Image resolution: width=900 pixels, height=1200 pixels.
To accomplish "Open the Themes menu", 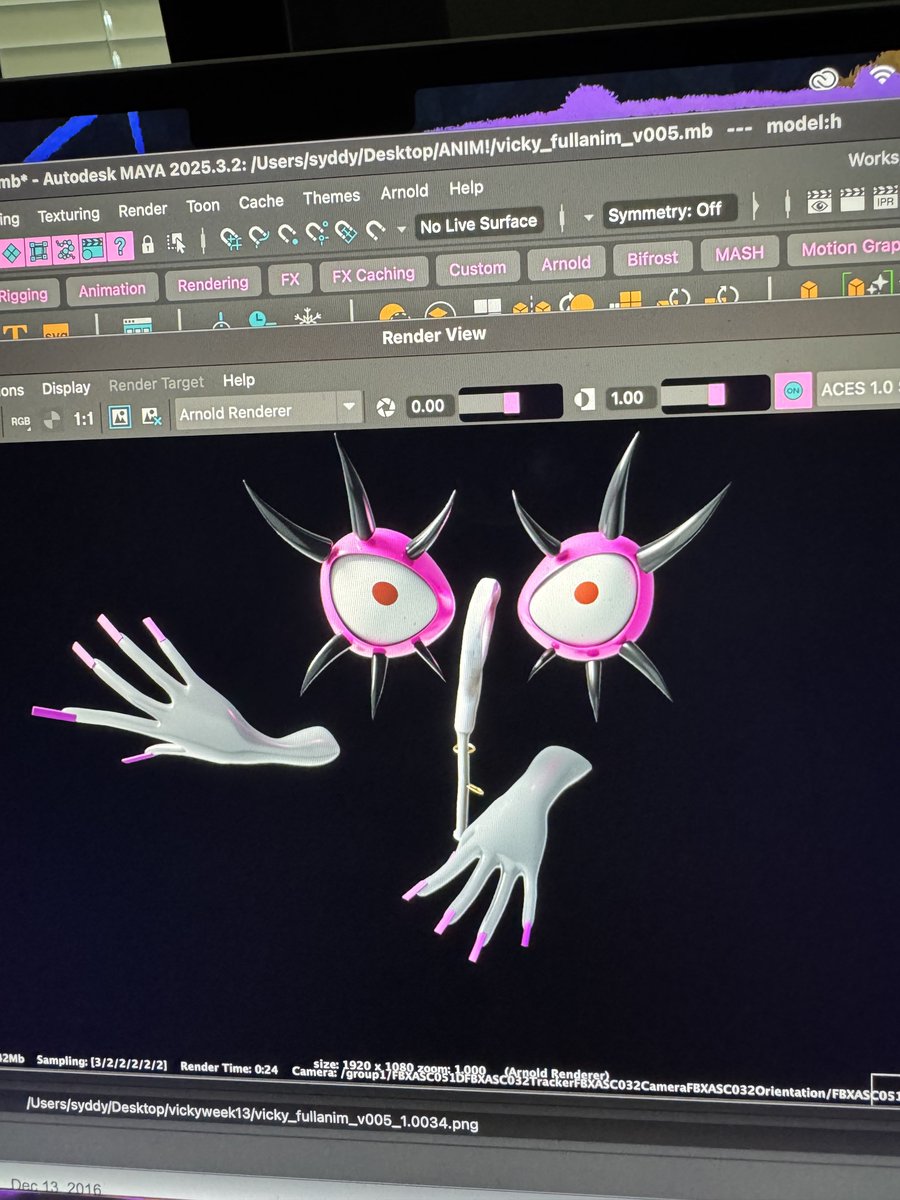I will coord(331,197).
